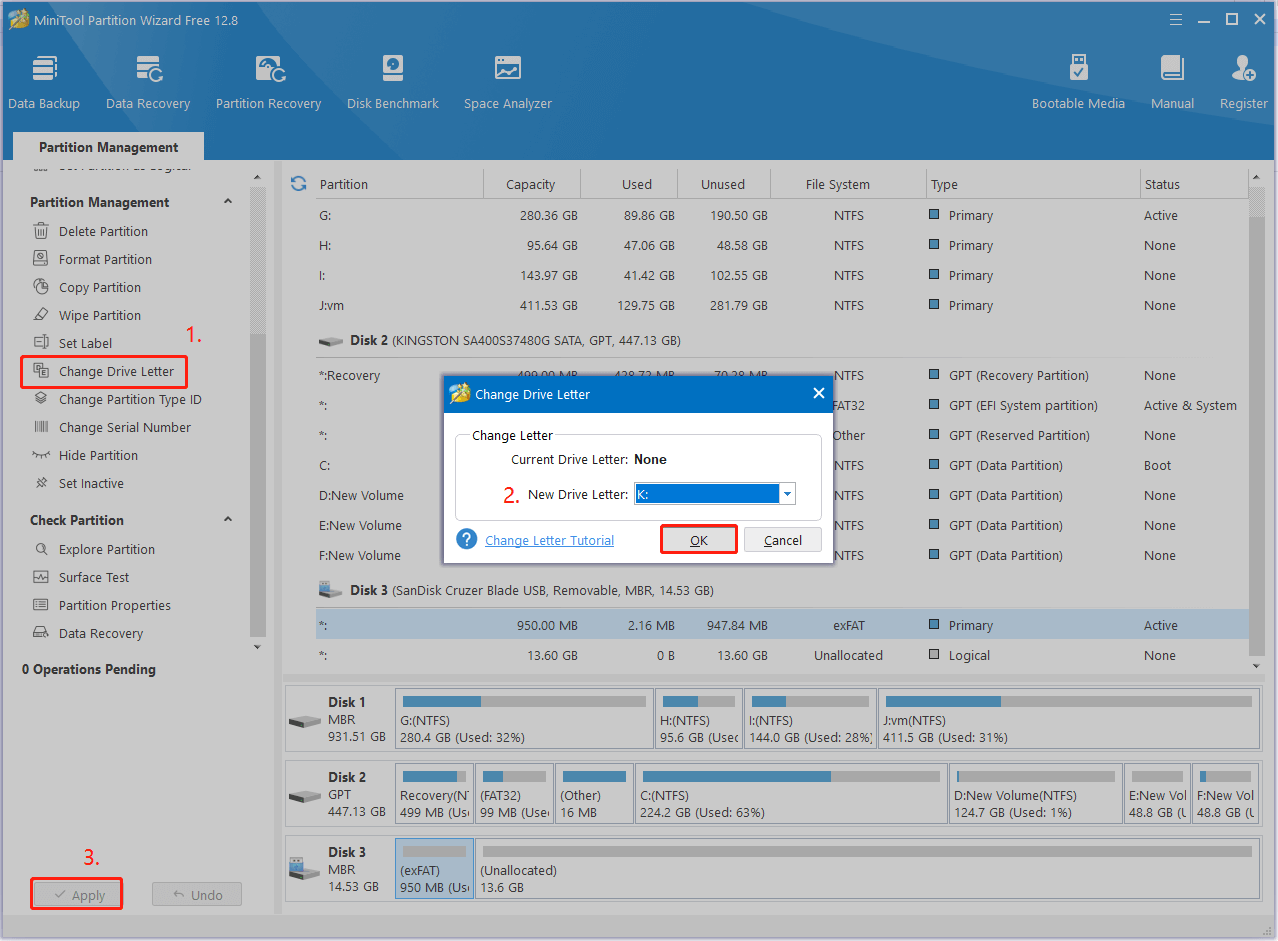The height and width of the screenshot is (941, 1278).
Task: Select the (Unallocated) 13.6 GB block on Disk 3
Action: (x=867, y=869)
